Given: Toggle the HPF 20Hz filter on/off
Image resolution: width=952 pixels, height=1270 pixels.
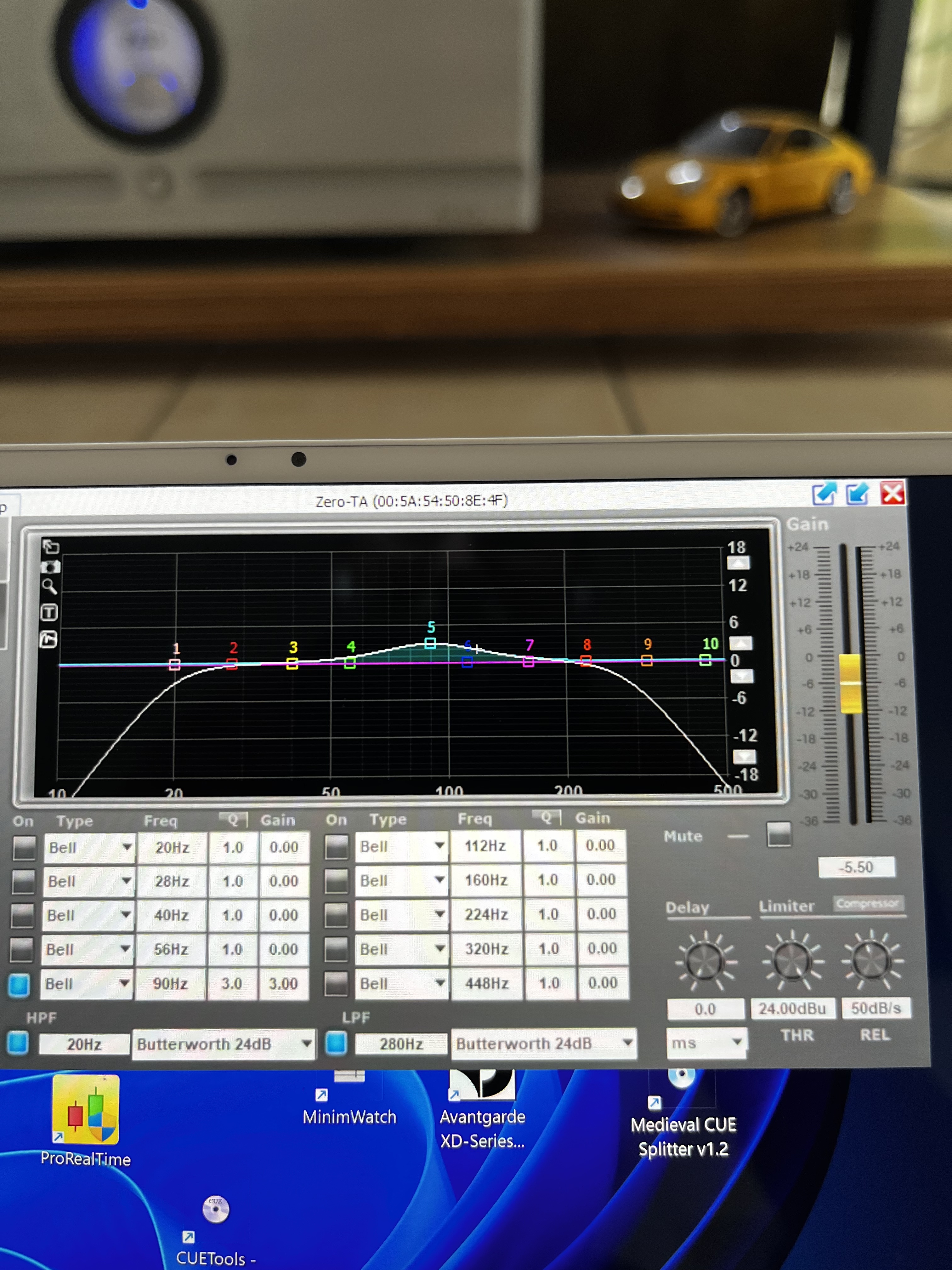Looking at the screenshot, I should tap(18, 1043).
